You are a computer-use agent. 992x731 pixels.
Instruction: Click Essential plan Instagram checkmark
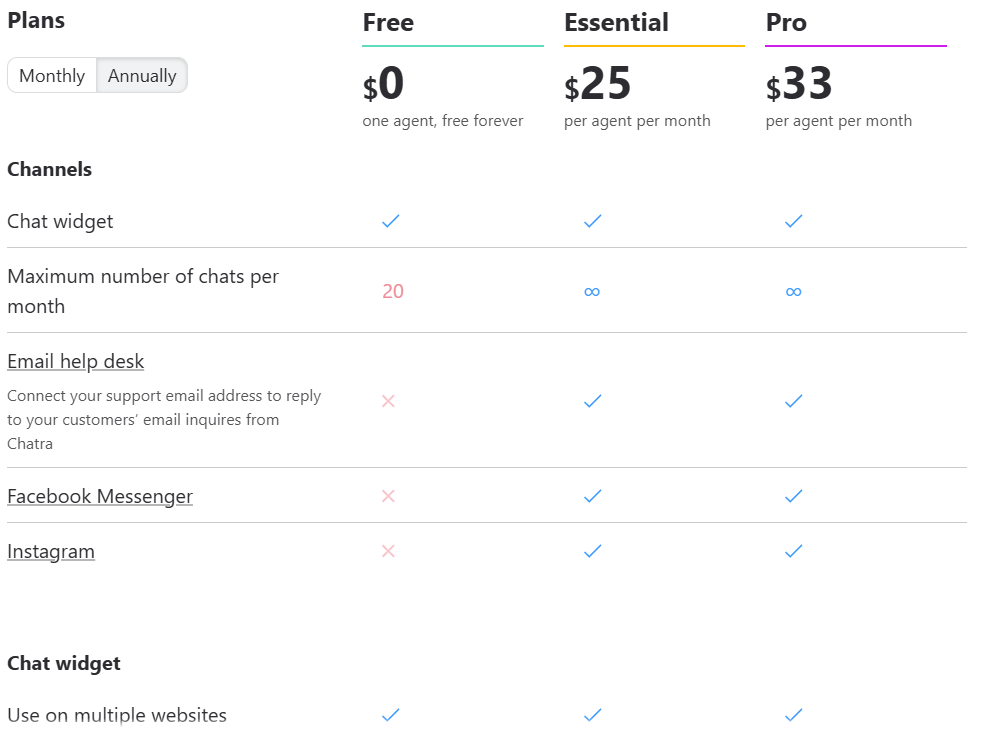(592, 551)
